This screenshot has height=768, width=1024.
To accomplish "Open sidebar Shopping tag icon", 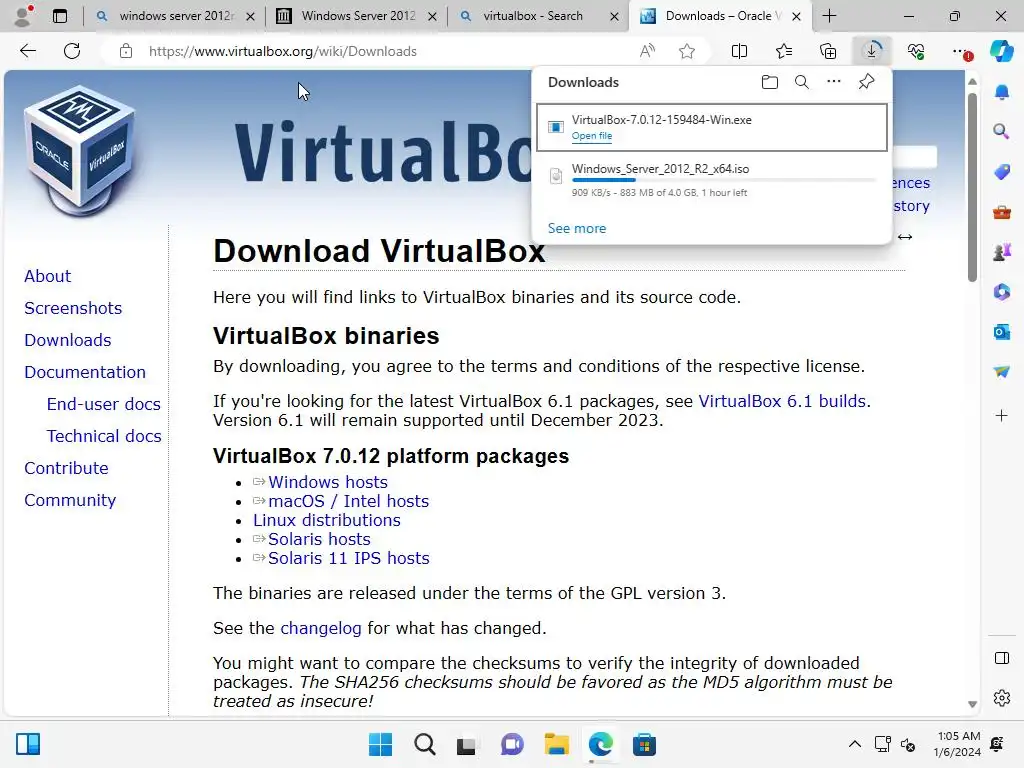I will coord(1002,172).
